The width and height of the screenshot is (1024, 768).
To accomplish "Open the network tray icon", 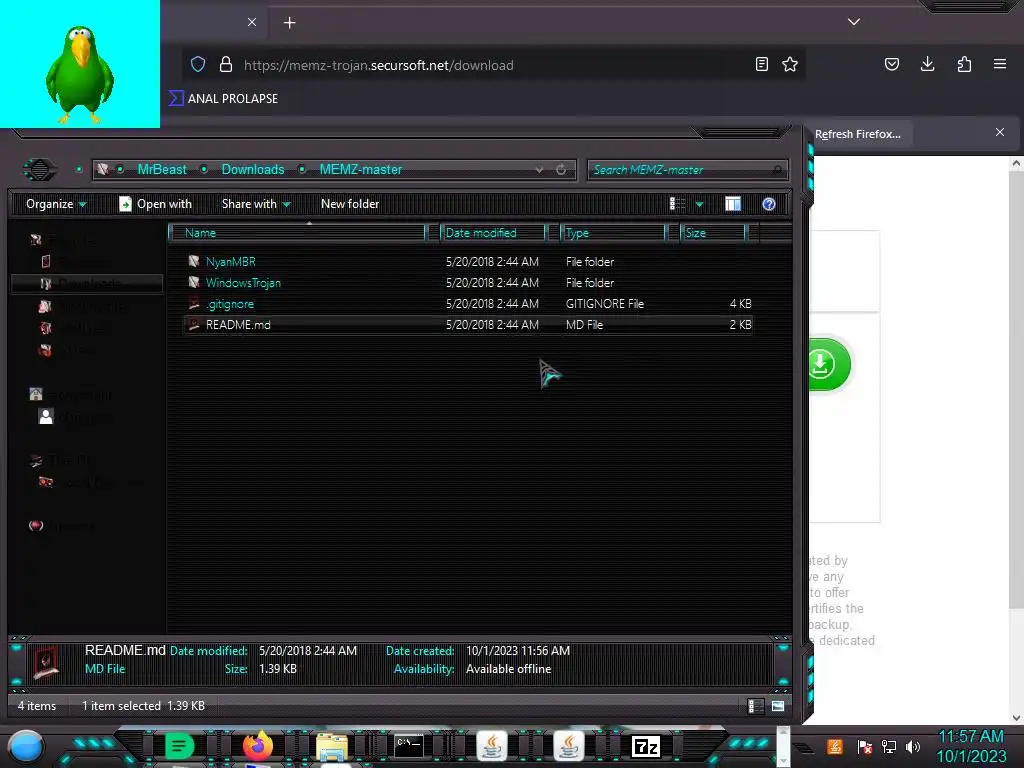I will pos(889,746).
